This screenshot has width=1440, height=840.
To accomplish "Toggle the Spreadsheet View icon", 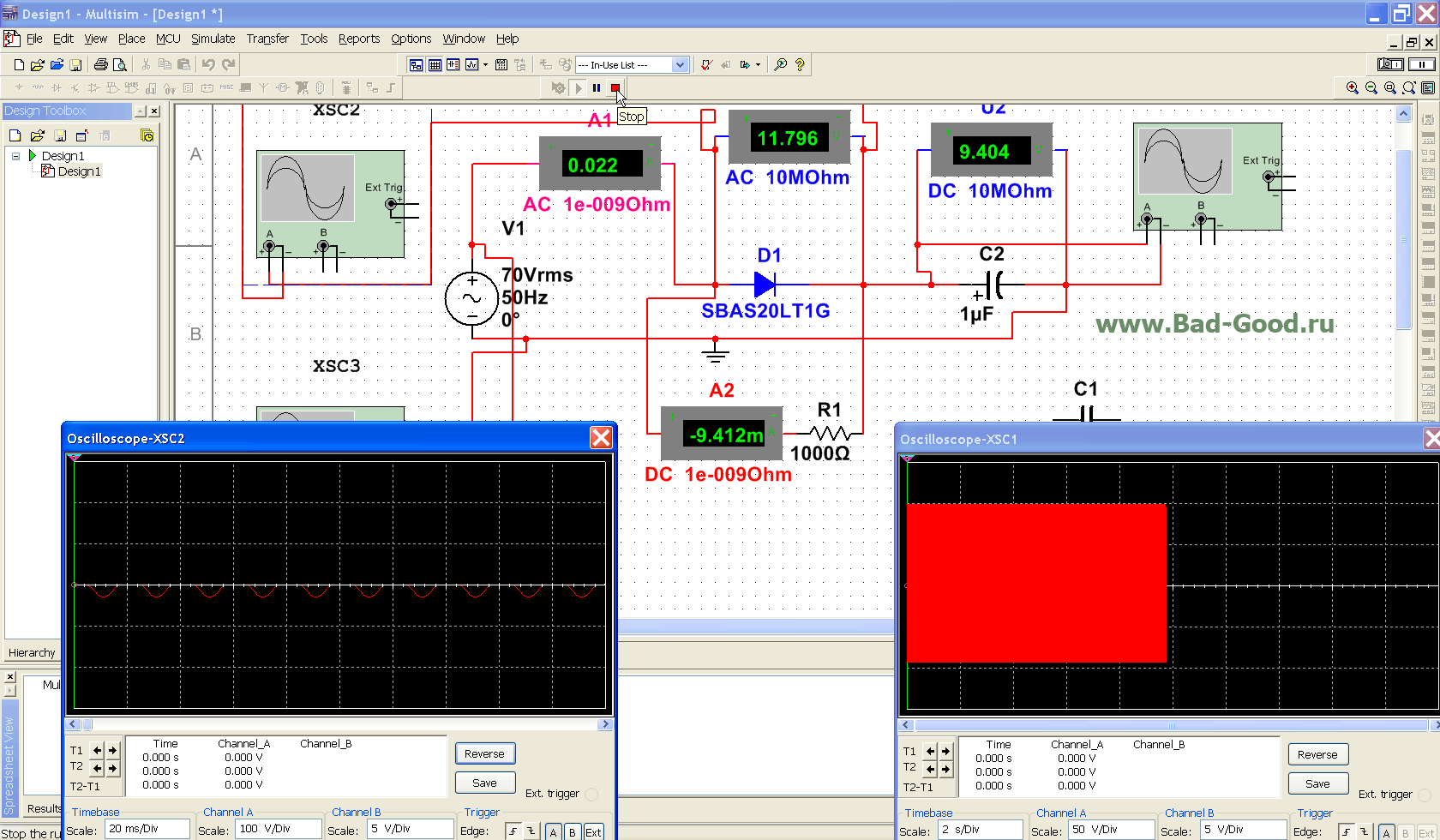I will 435,64.
